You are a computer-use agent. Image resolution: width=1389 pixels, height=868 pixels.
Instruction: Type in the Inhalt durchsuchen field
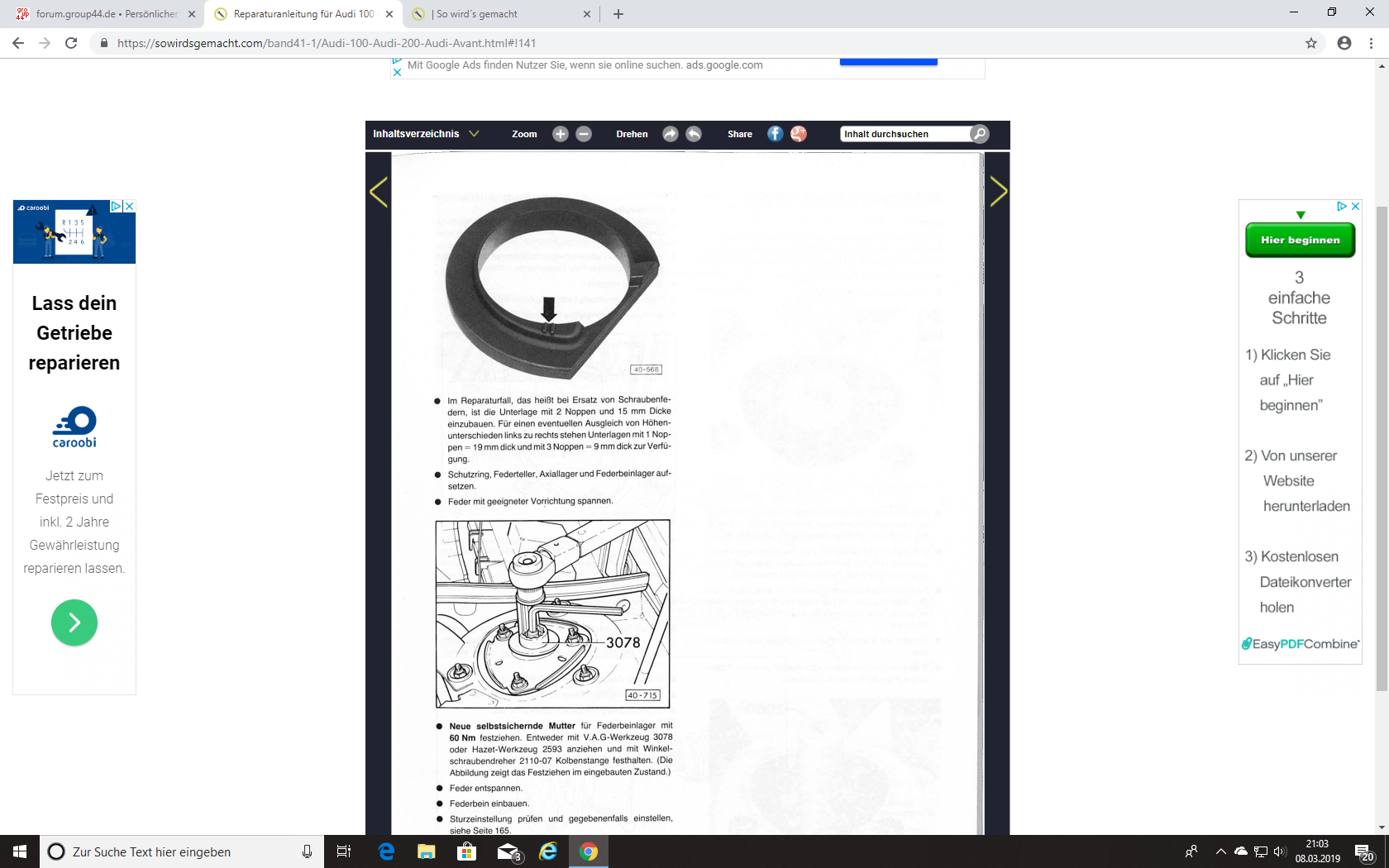(x=905, y=134)
